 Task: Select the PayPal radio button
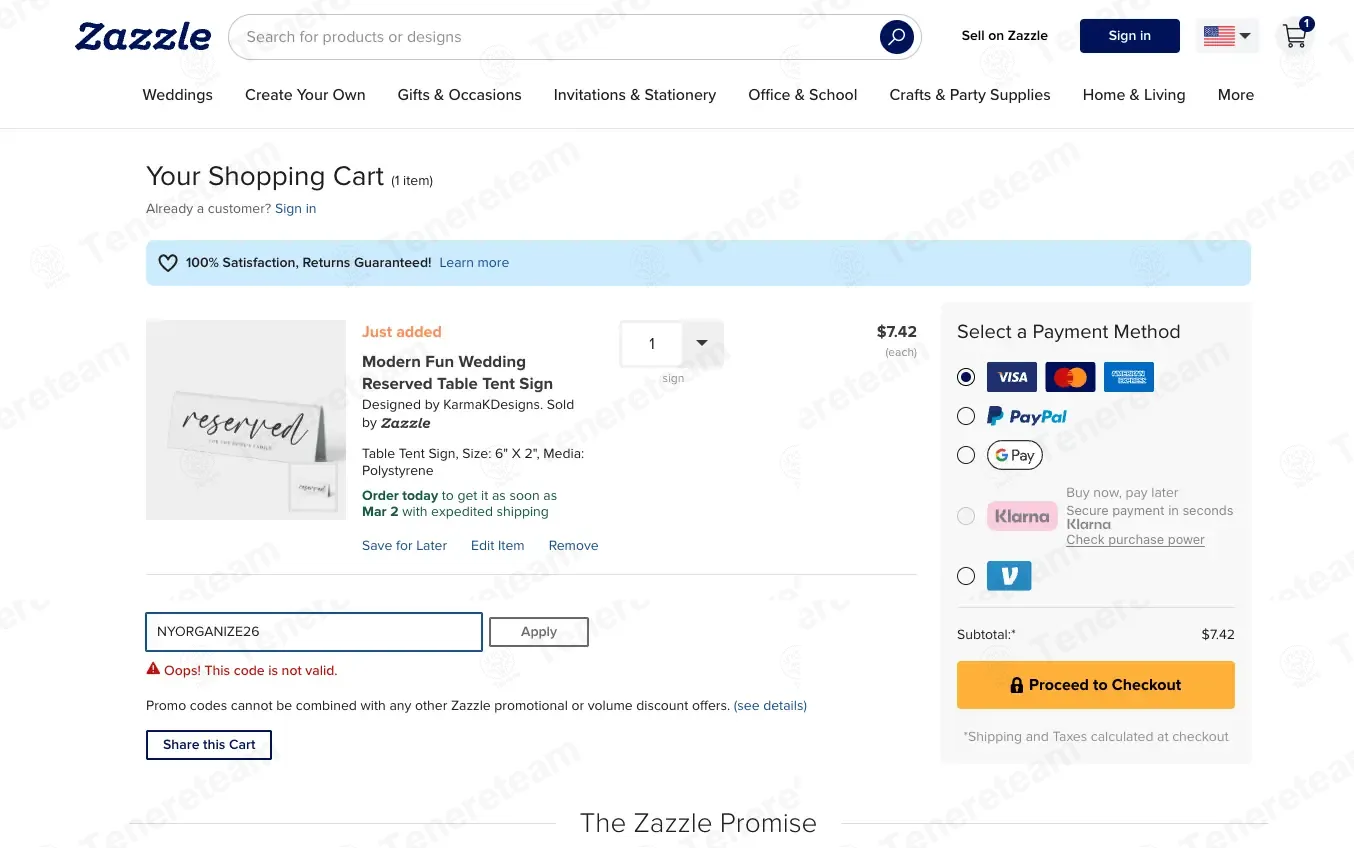966,416
